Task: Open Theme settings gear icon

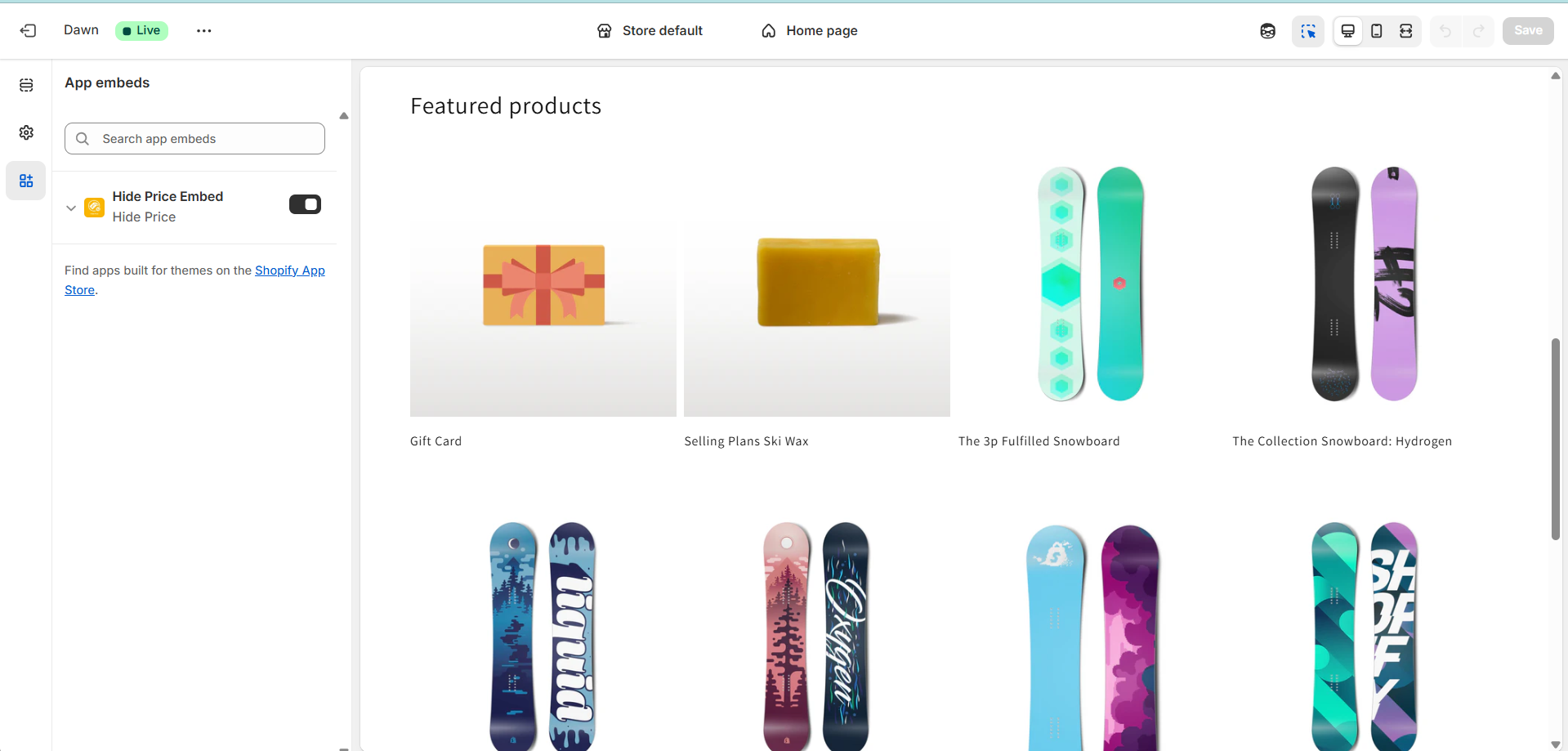Action: point(26,132)
